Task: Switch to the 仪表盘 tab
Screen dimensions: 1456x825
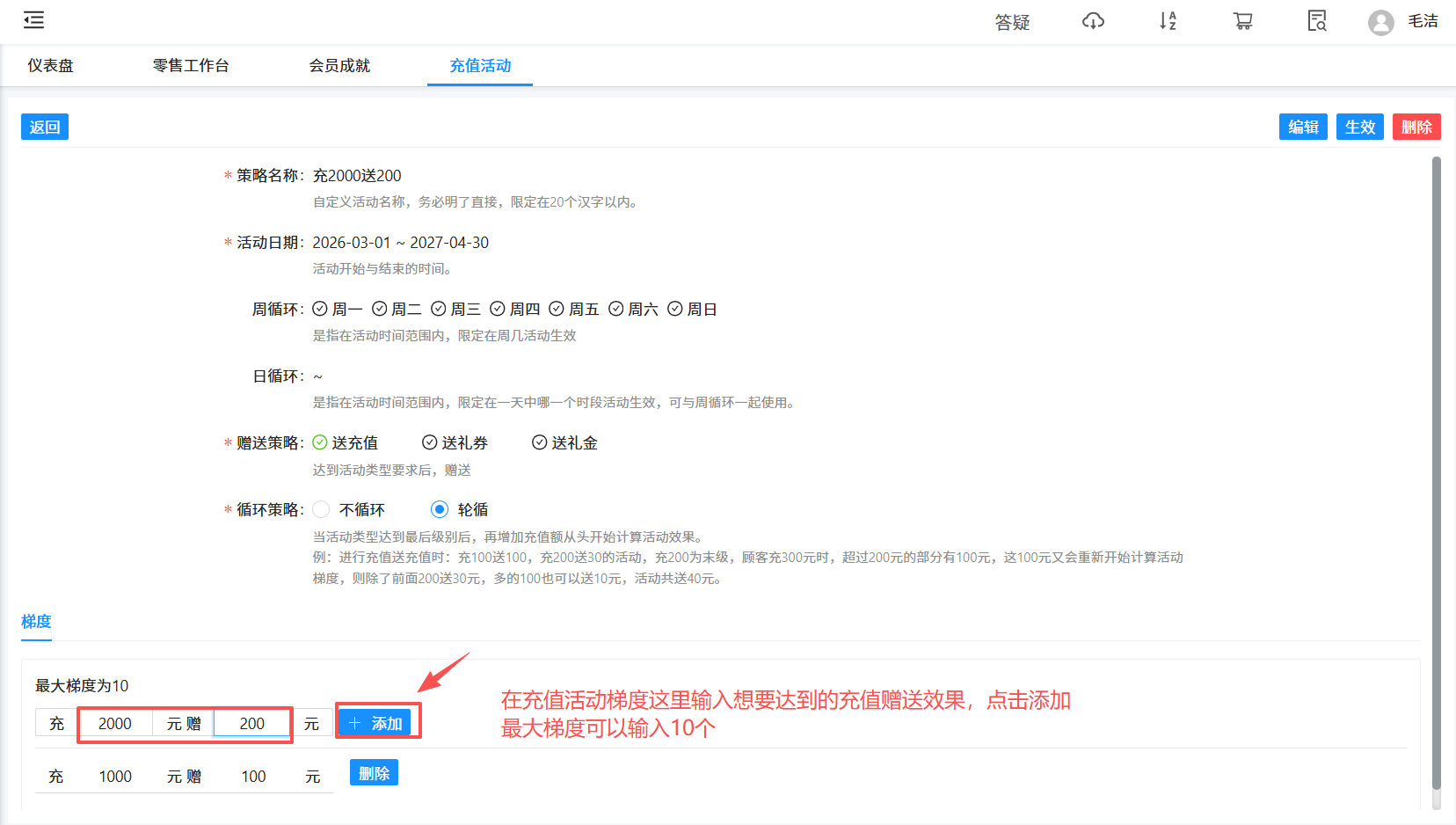Action: [x=50, y=65]
